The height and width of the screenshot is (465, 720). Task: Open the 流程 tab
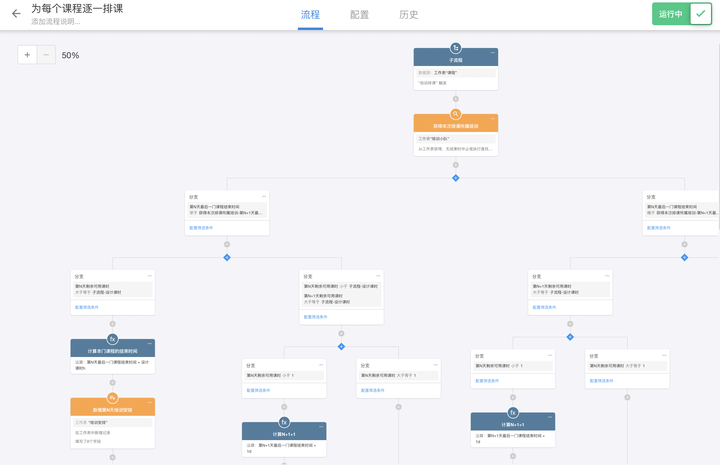click(310, 15)
